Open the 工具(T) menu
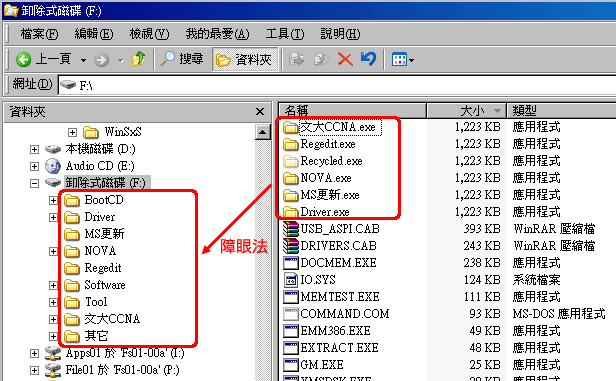Screen dimensions: 616x381 [x=285, y=34]
